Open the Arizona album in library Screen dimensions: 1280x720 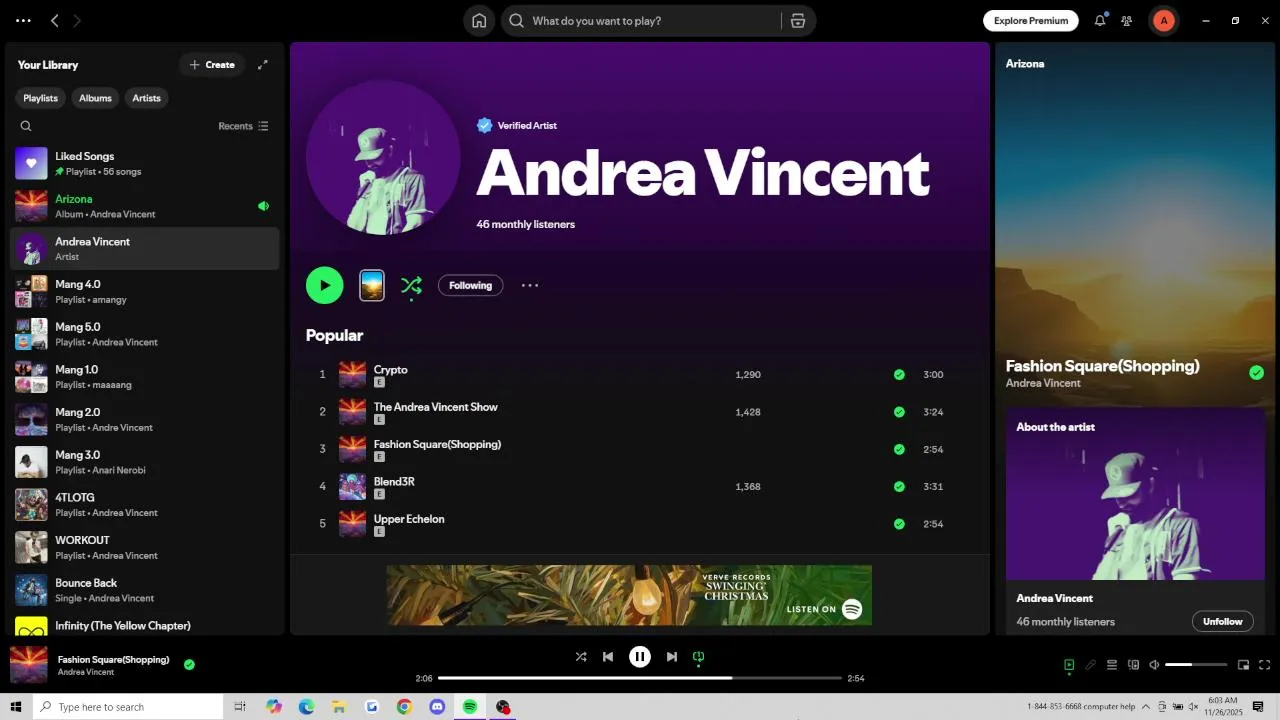(145, 206)
